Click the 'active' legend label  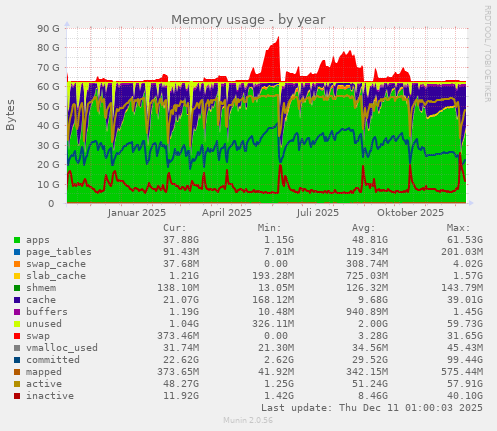point(44,384)
